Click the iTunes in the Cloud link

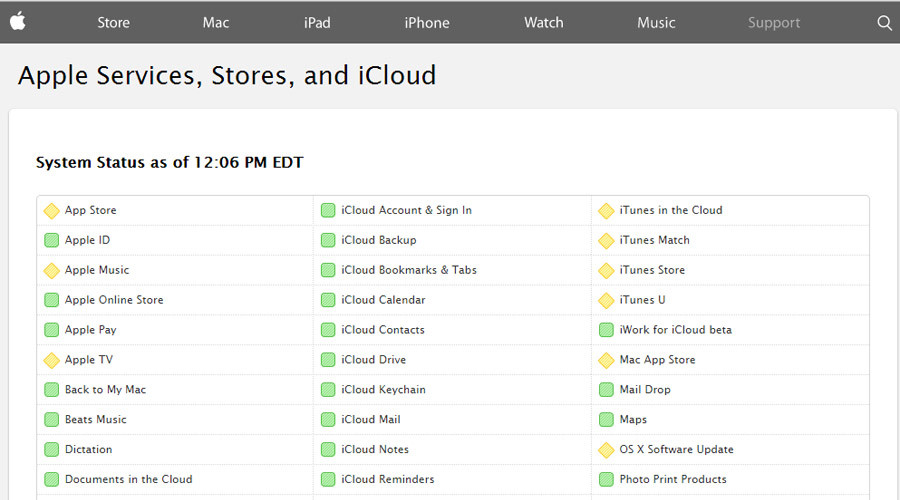pos(671,210)
